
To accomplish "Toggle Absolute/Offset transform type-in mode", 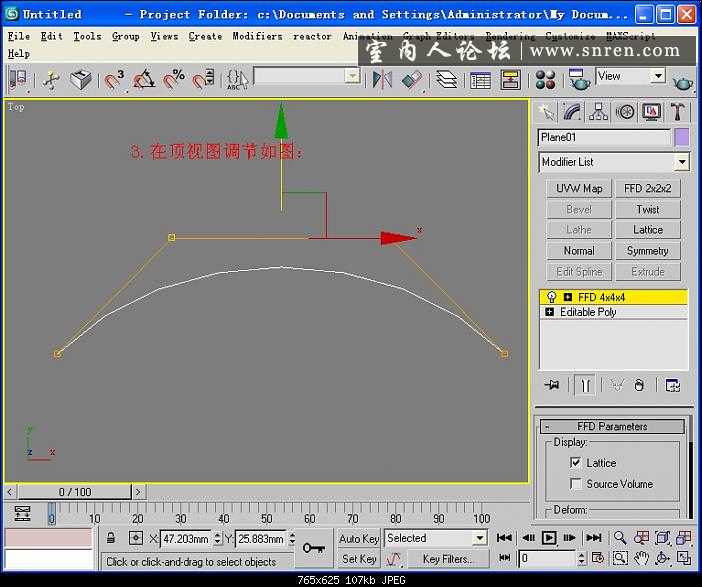I will [136, 537].
